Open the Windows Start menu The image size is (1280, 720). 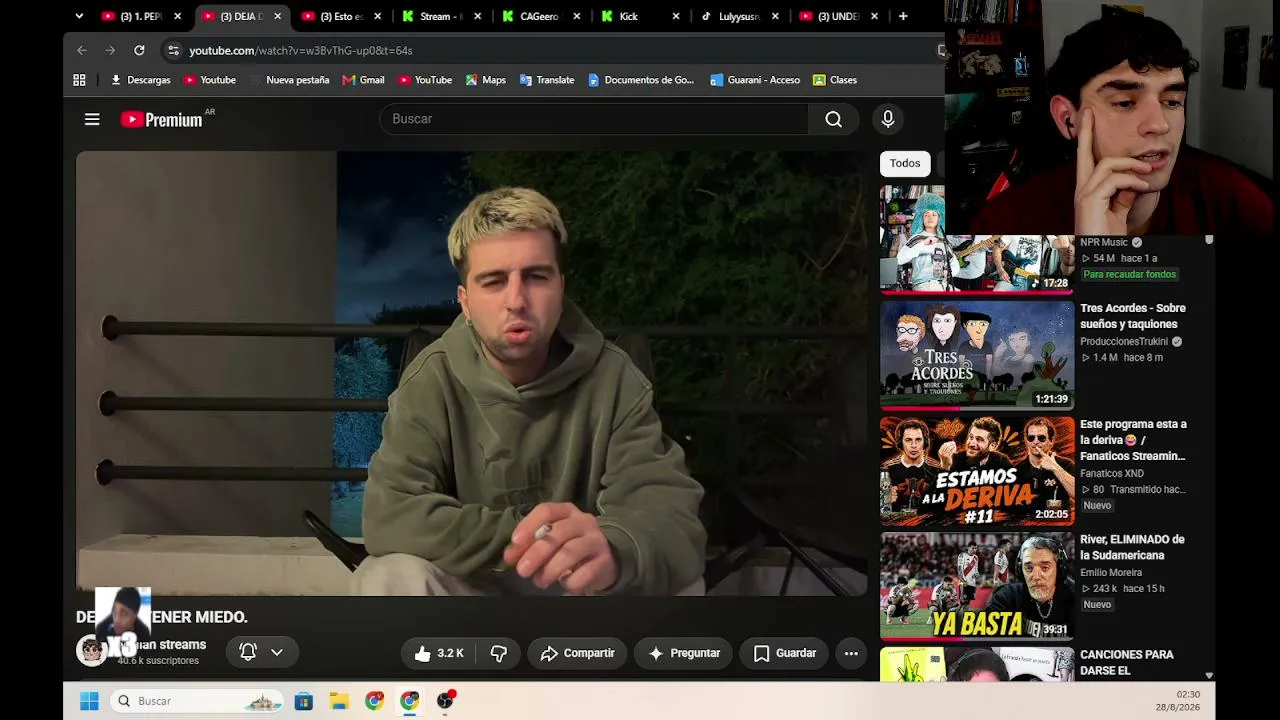[x=89, y=701]
